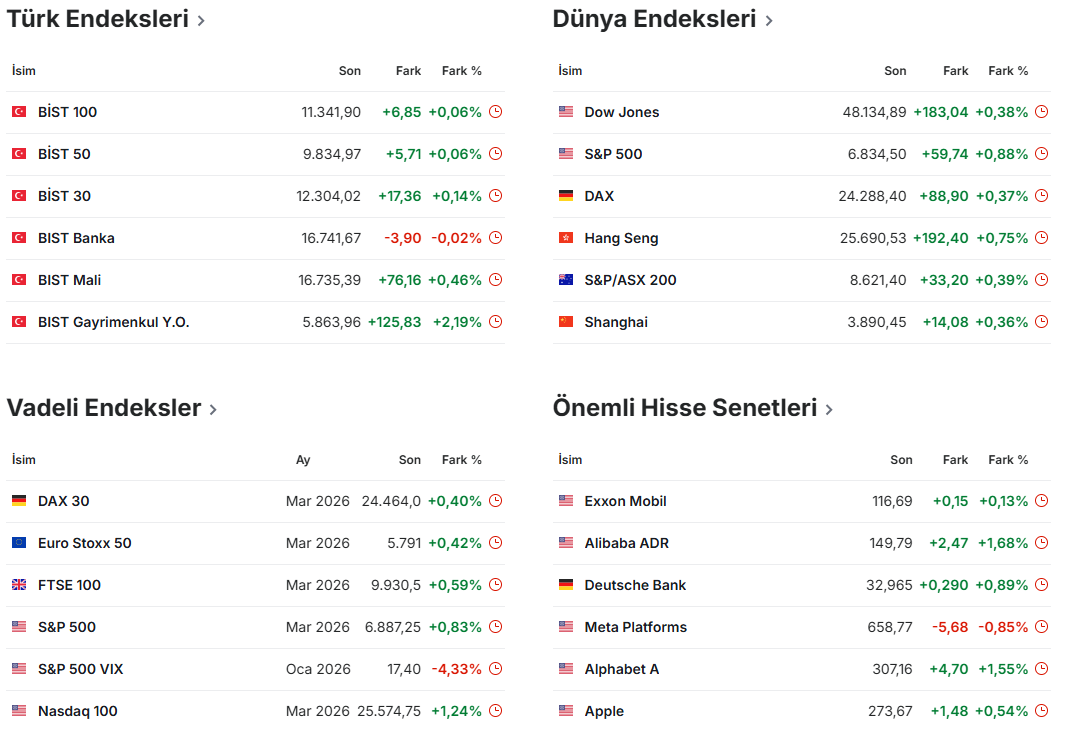Select the Shanghai index link
1083x731 pixels.
point(616,322)
